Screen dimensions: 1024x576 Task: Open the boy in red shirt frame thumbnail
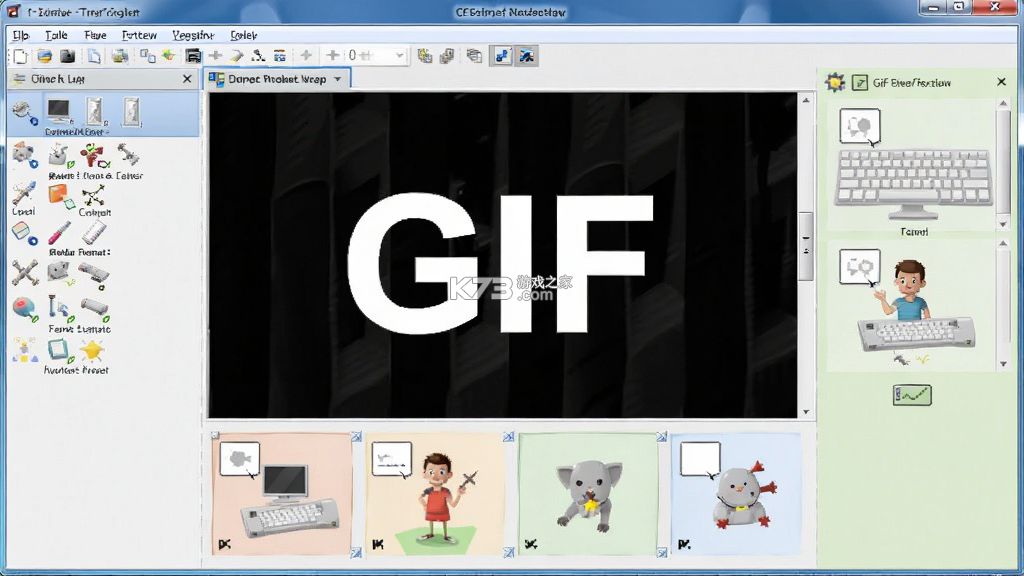click(x=434, y=494)
